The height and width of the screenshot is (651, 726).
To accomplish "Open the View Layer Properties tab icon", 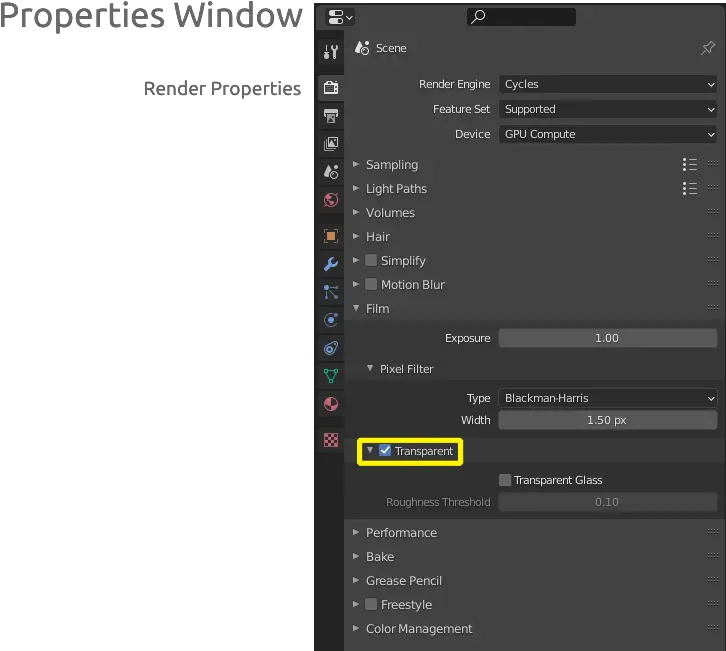I will click(x=331, y=144).
